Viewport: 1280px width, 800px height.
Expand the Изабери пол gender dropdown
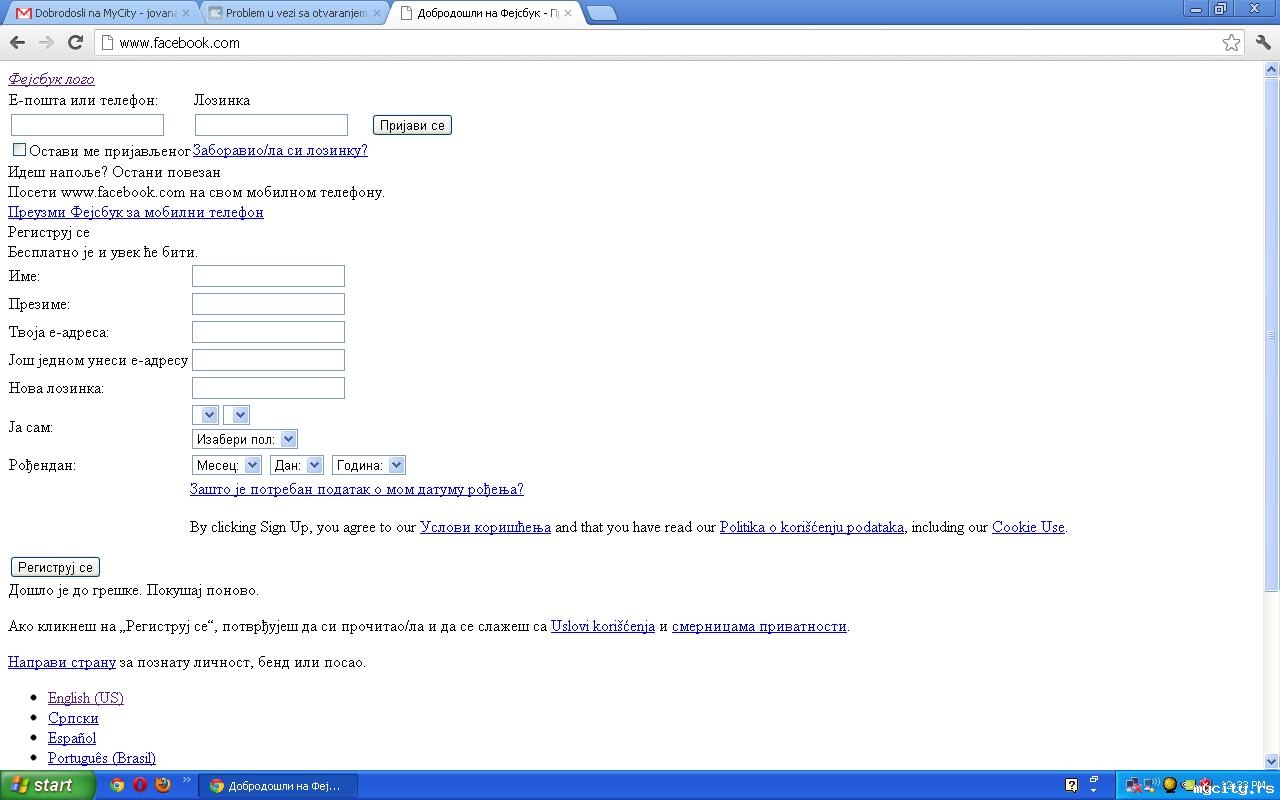[x=245, y=439]
